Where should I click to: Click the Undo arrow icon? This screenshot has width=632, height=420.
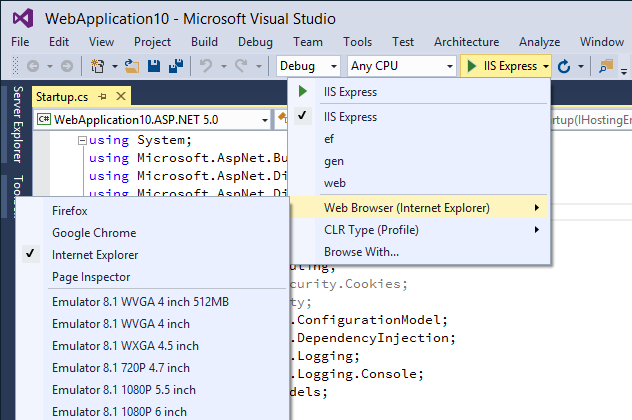pos(206,66)
